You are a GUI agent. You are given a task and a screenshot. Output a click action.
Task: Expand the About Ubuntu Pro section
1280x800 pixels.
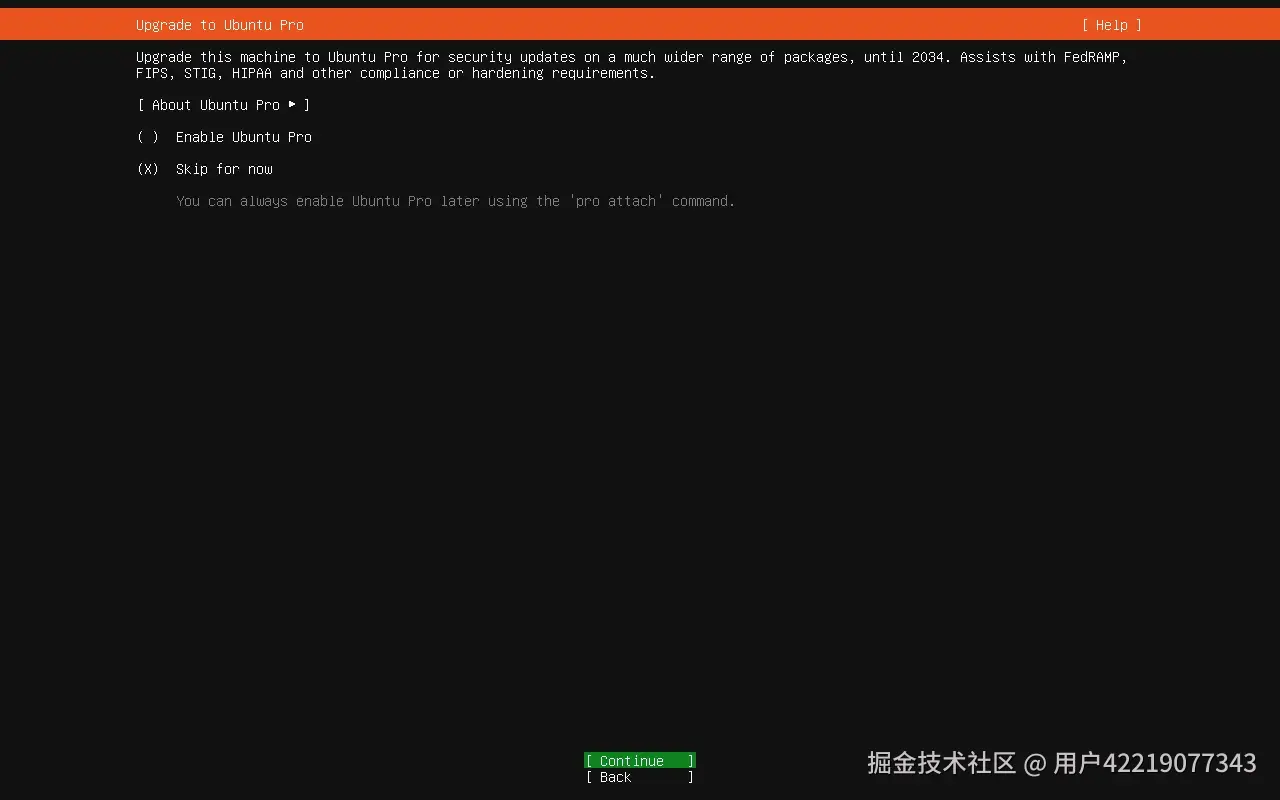(224, 105)
